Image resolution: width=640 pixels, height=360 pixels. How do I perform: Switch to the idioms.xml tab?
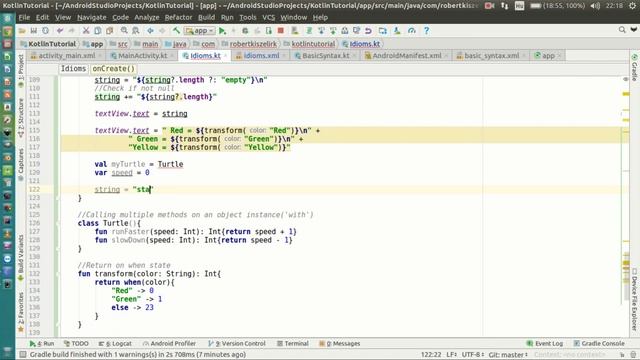click(x=261, y=56)
